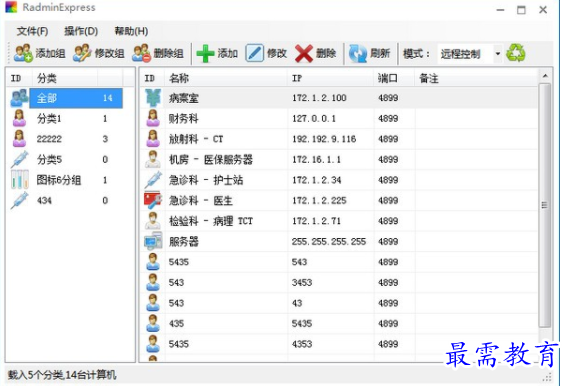The height and width of the screenshot is (386, 567).
Task: Click the entry named 435
Action: 176,323
